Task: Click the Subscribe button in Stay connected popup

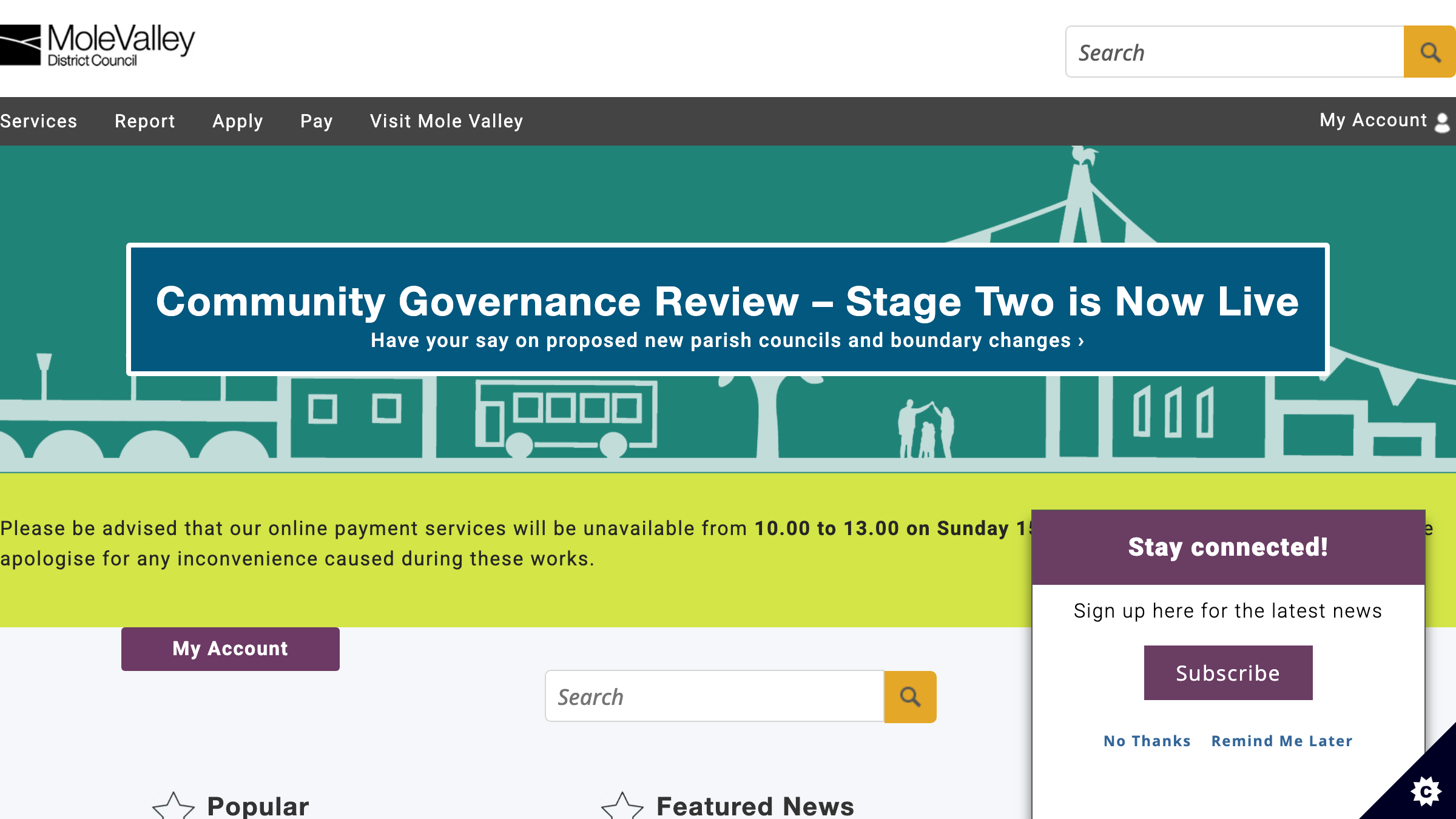Action: (x=1227, y=672)
